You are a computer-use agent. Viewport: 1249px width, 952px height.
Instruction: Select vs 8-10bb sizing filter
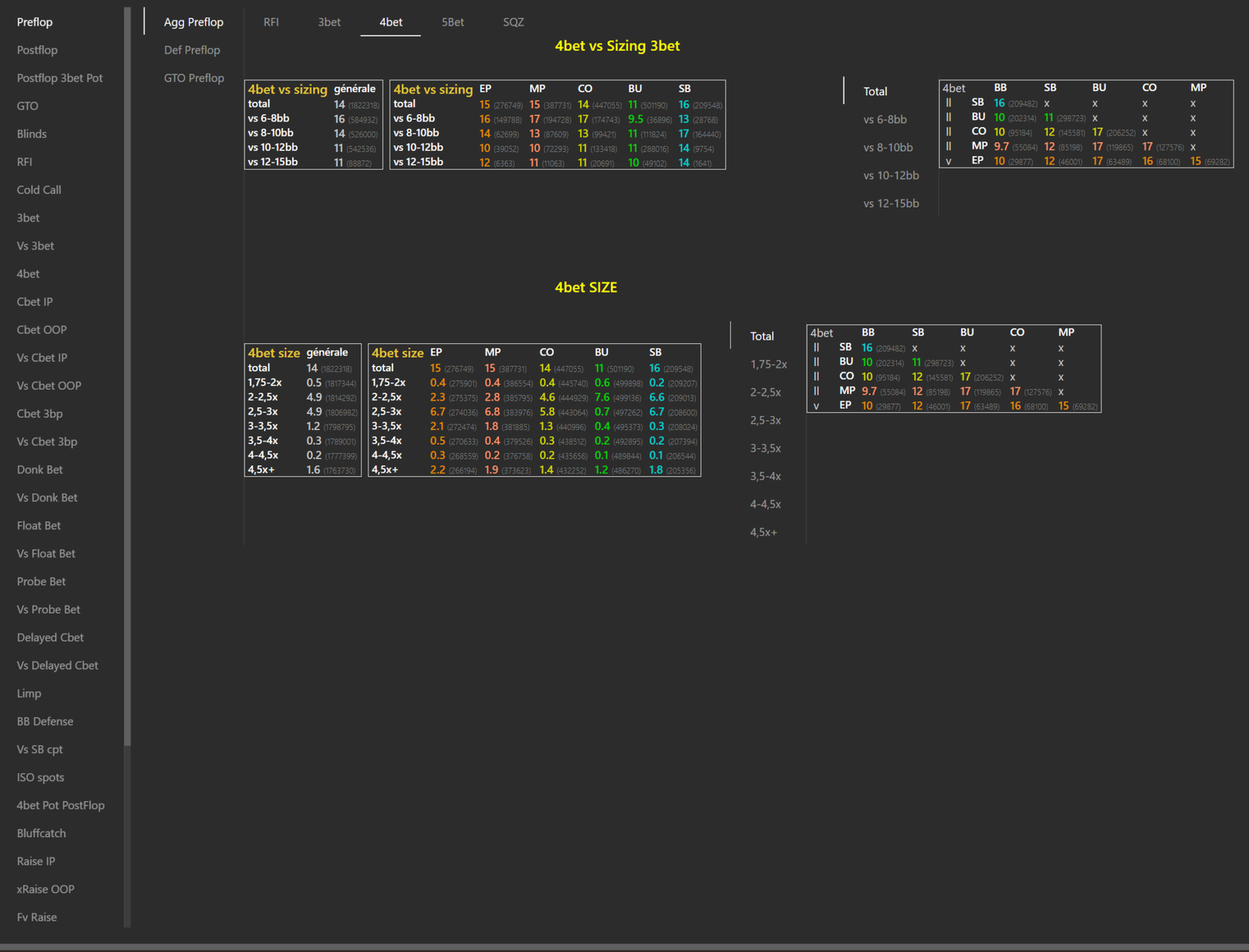(888, 147)
